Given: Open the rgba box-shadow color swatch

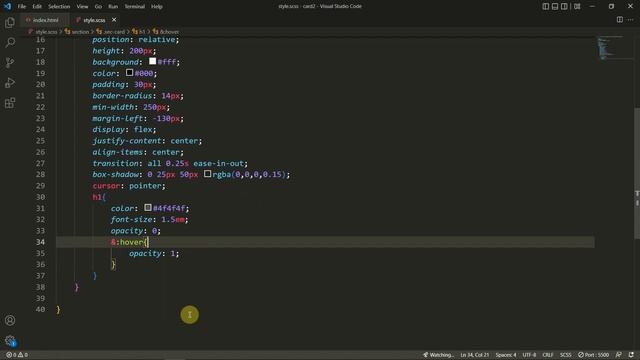Looking at the screenshot, I should 207,174.
